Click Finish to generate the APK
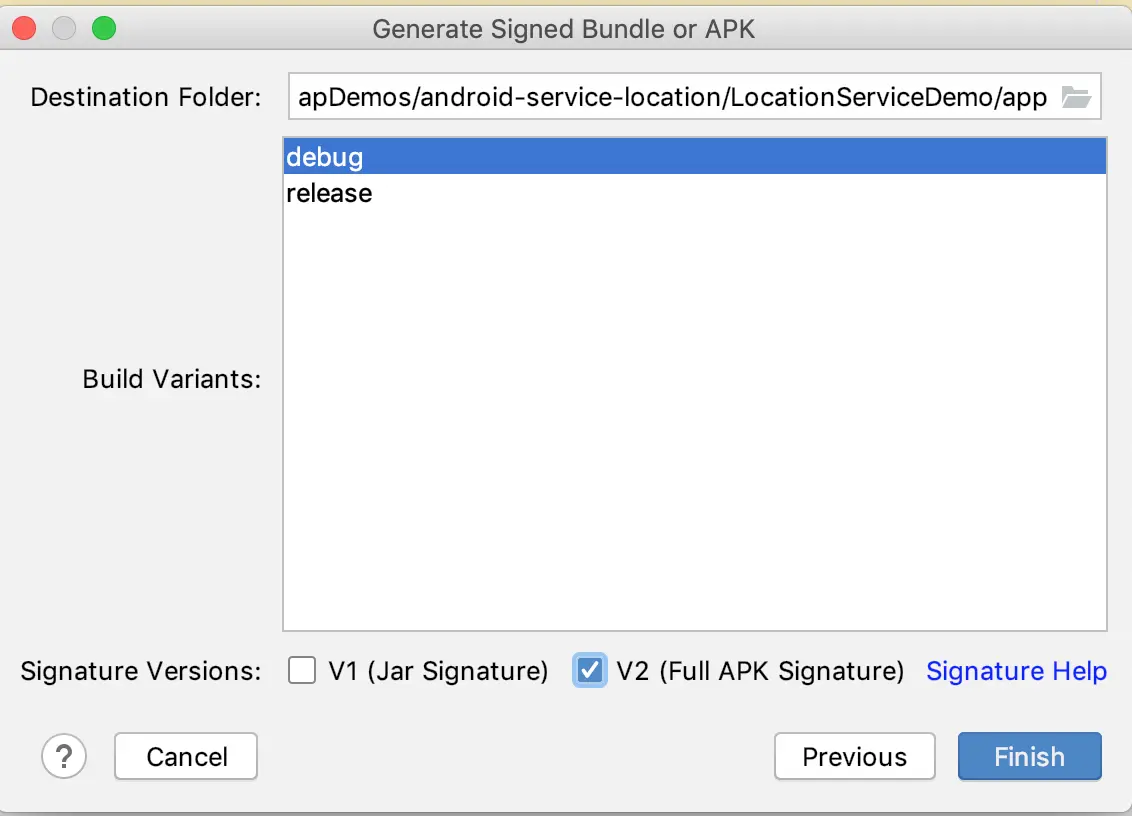The height and width of the screenshot is (816, 1132). 1029,757
